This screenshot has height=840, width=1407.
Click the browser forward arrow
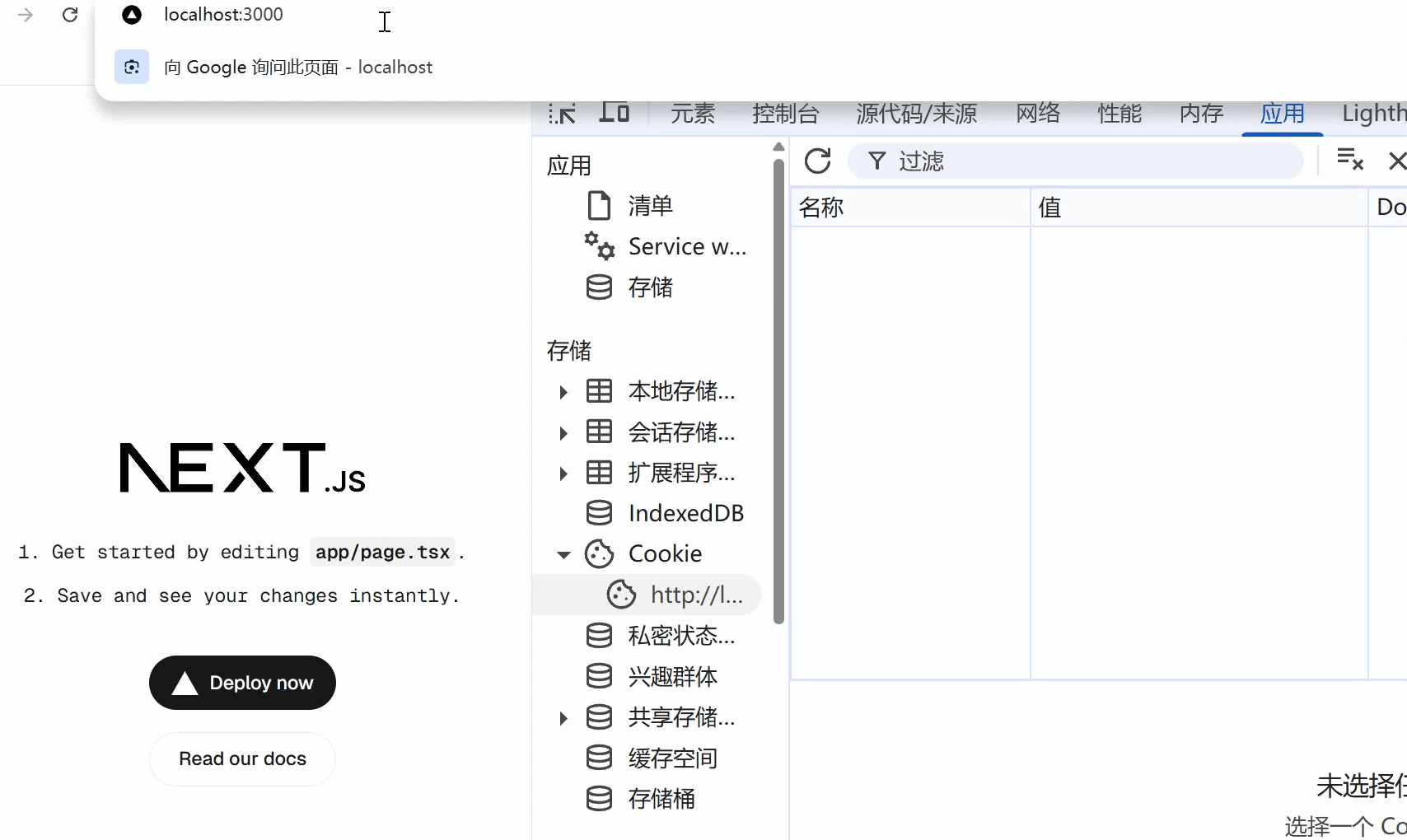click(x=26, y=15)
